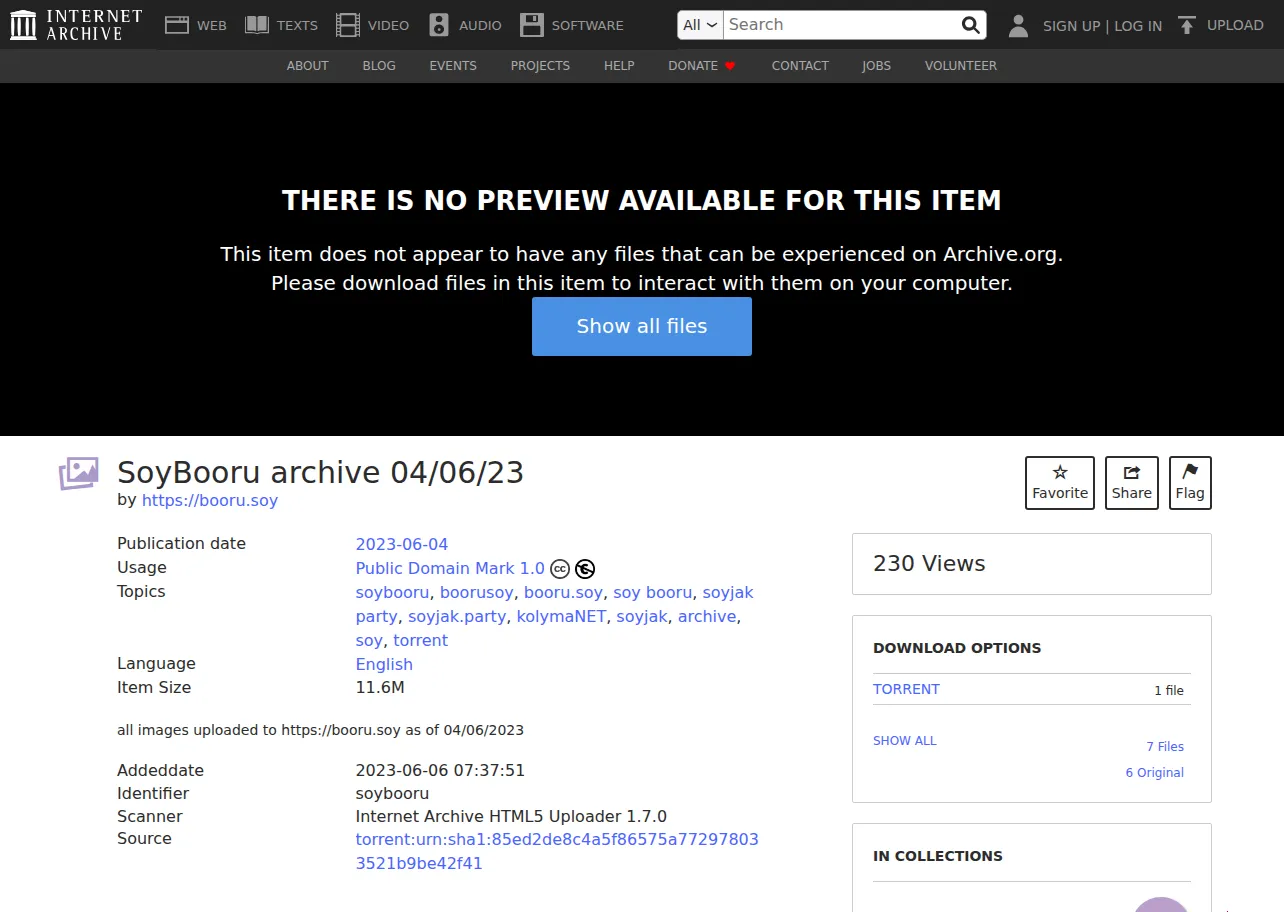Open the Public Domain Mark 1.0 link

450,569
